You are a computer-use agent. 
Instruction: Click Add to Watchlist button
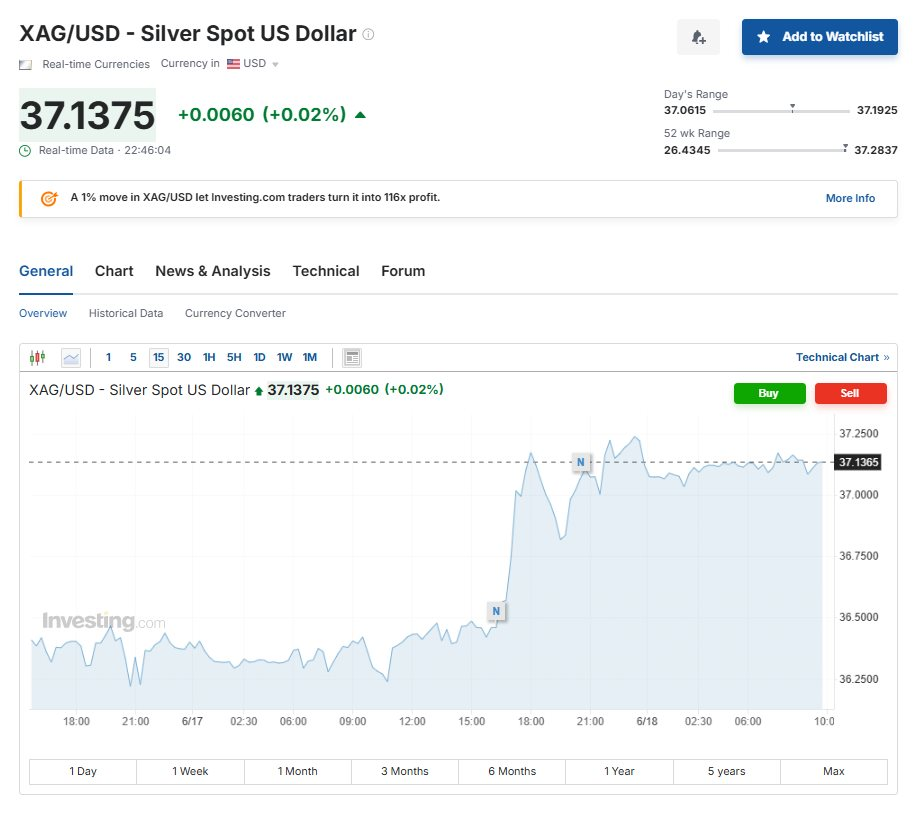[820, 37]
